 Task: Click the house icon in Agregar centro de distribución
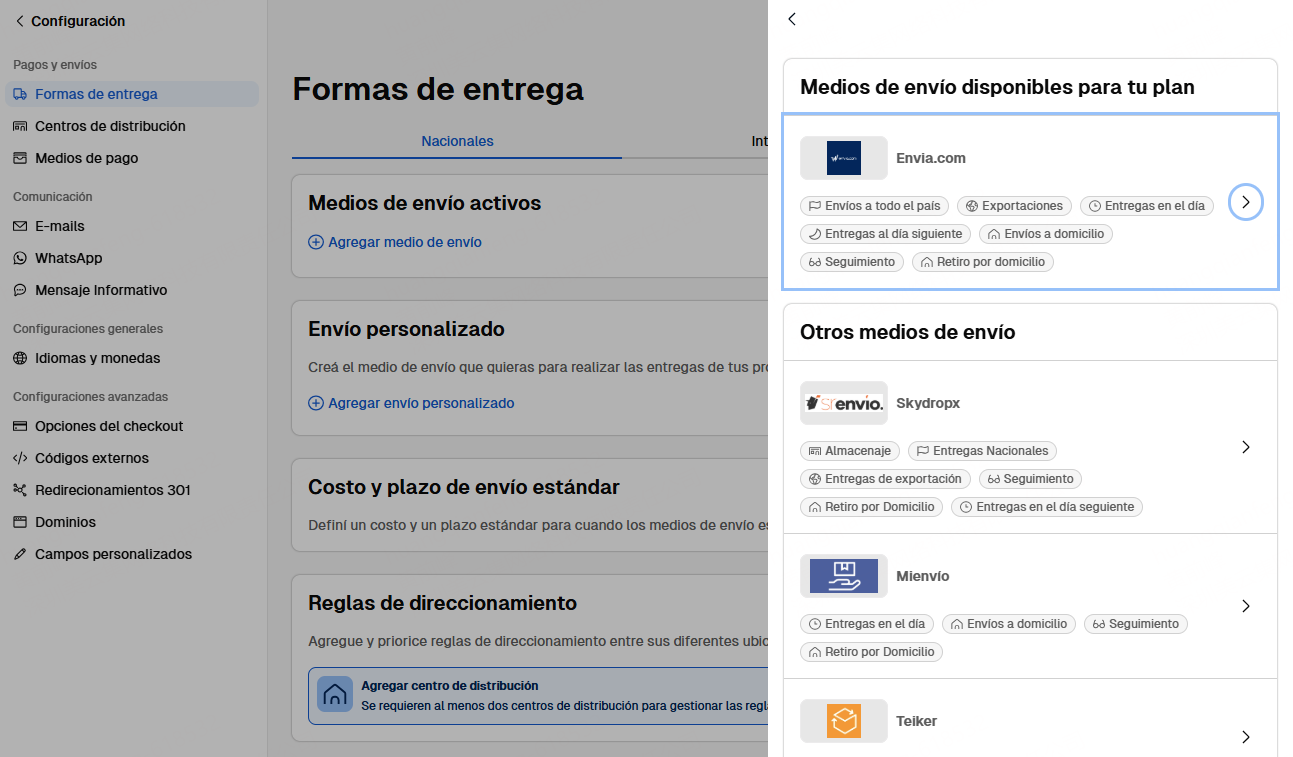(x=335, y=694)
